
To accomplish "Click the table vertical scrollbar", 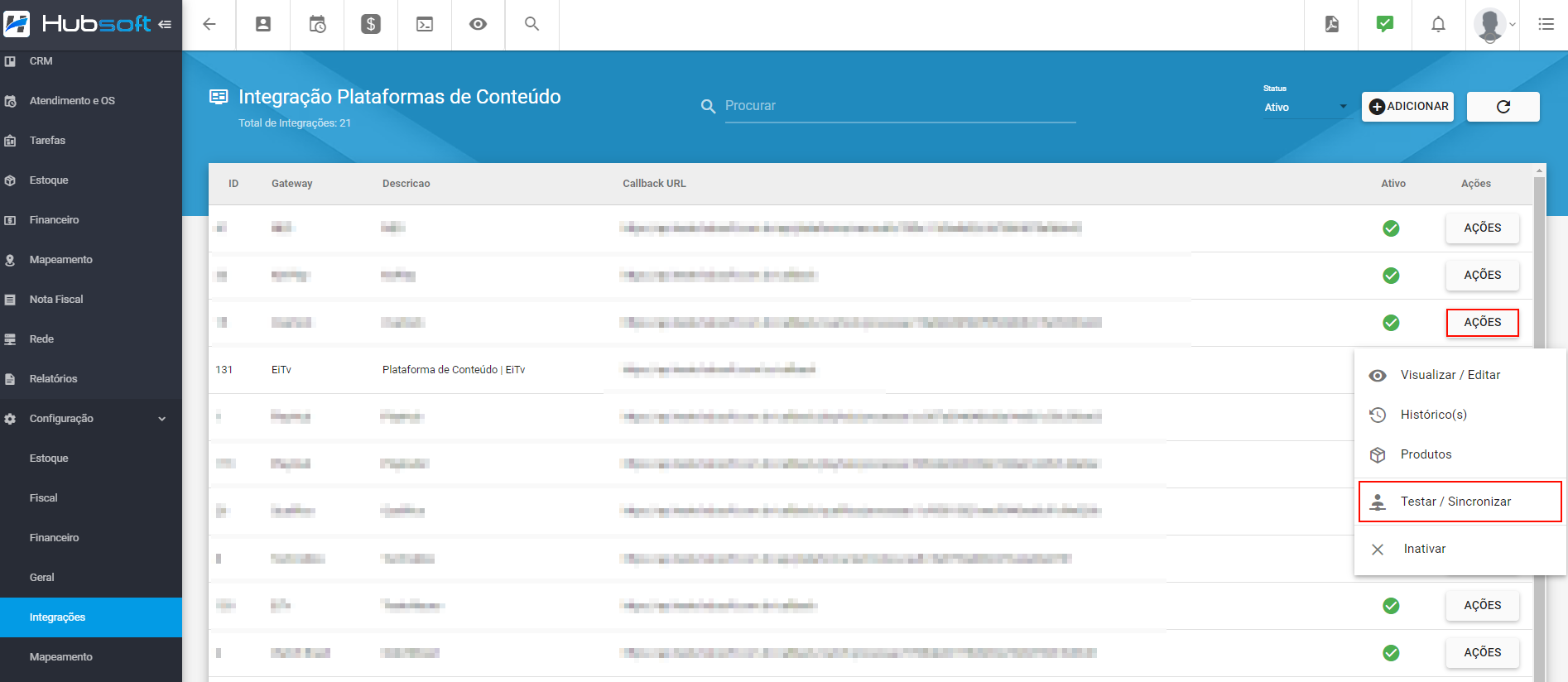I will pyautogui.click(x=1540, y=422).
